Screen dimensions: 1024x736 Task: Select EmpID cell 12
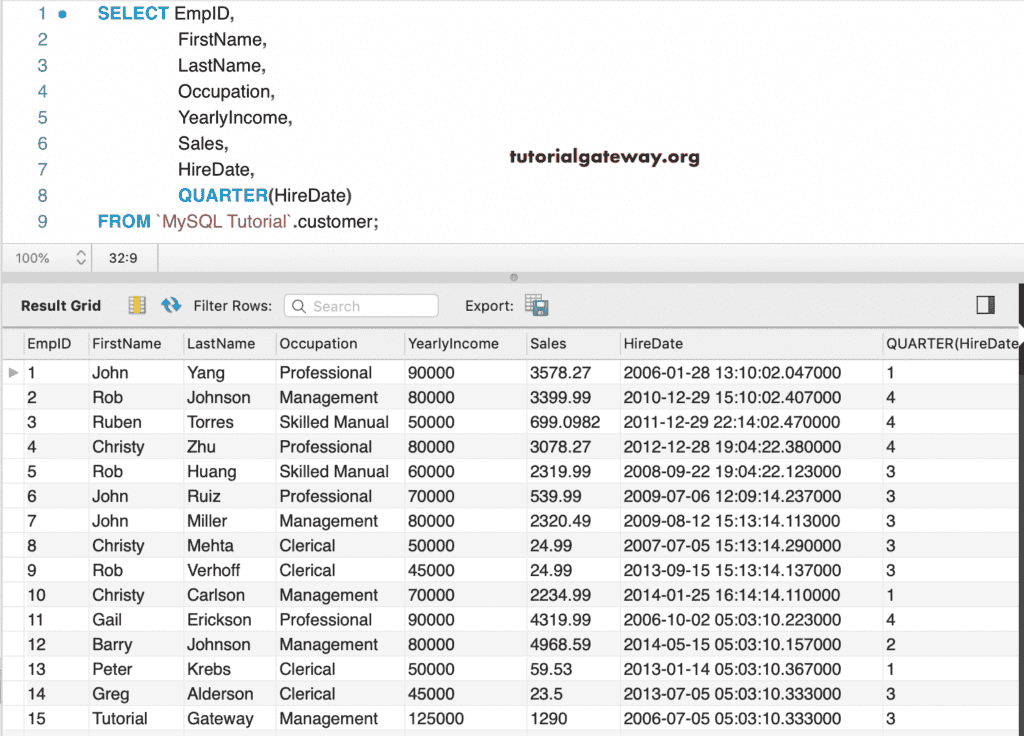point(56,645)
